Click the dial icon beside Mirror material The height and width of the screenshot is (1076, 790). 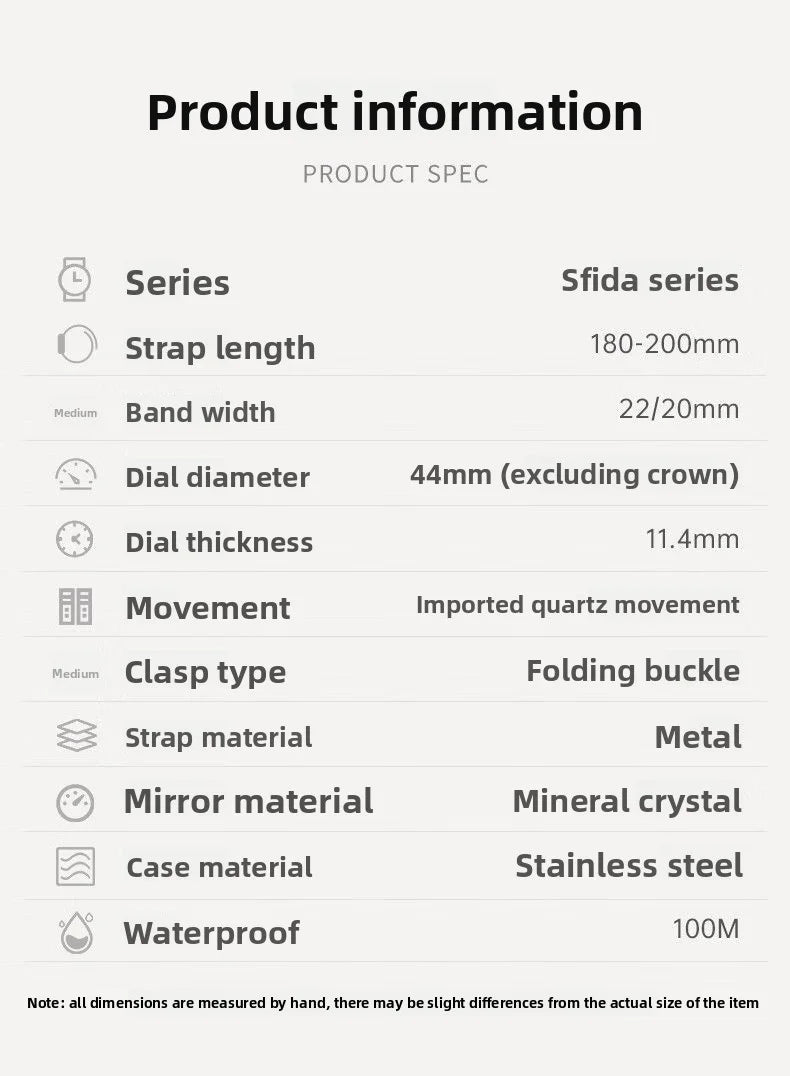pyautogui.click(x=75, y=802)
